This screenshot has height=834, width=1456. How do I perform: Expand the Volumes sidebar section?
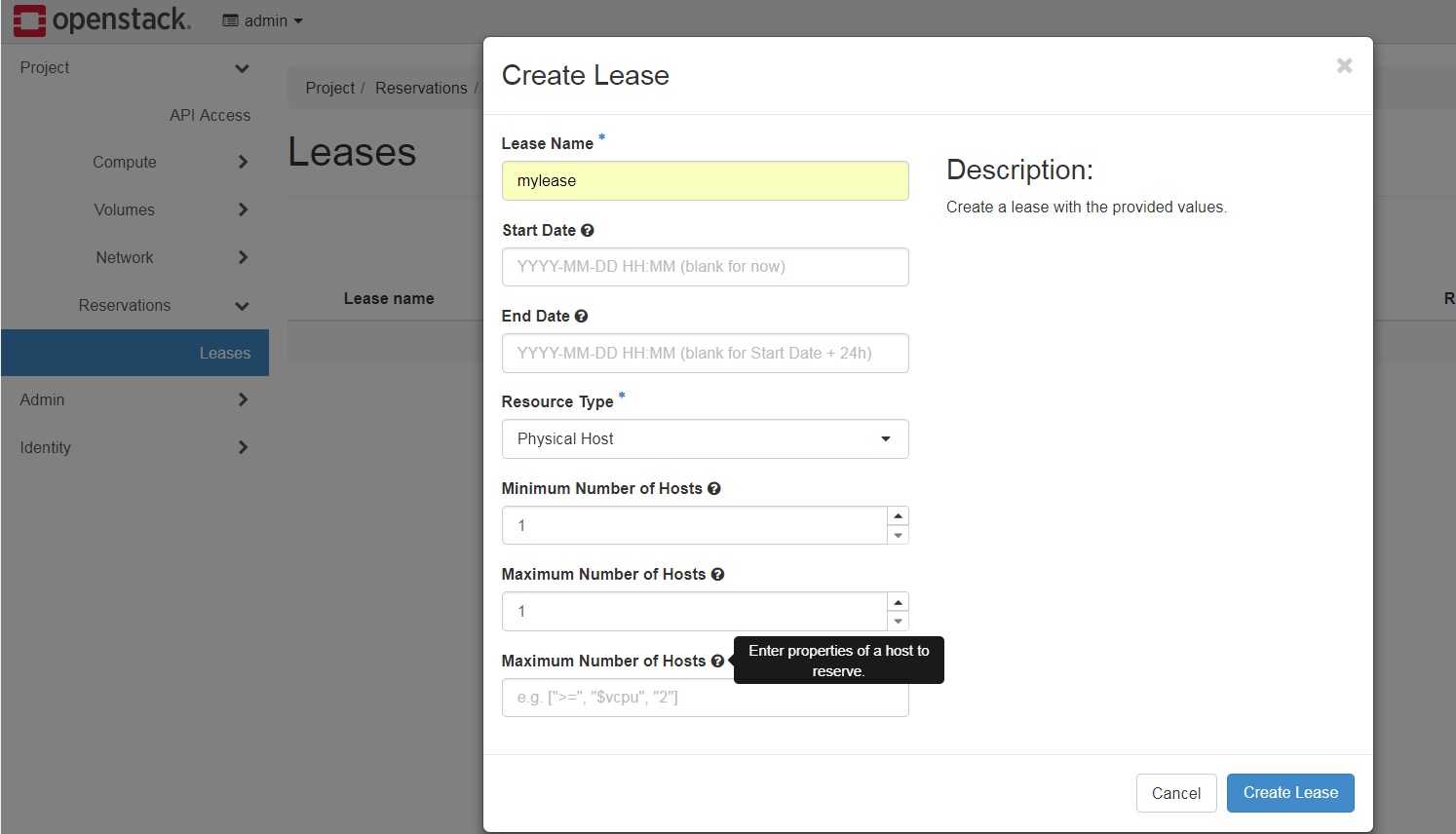tap(134, 209)
